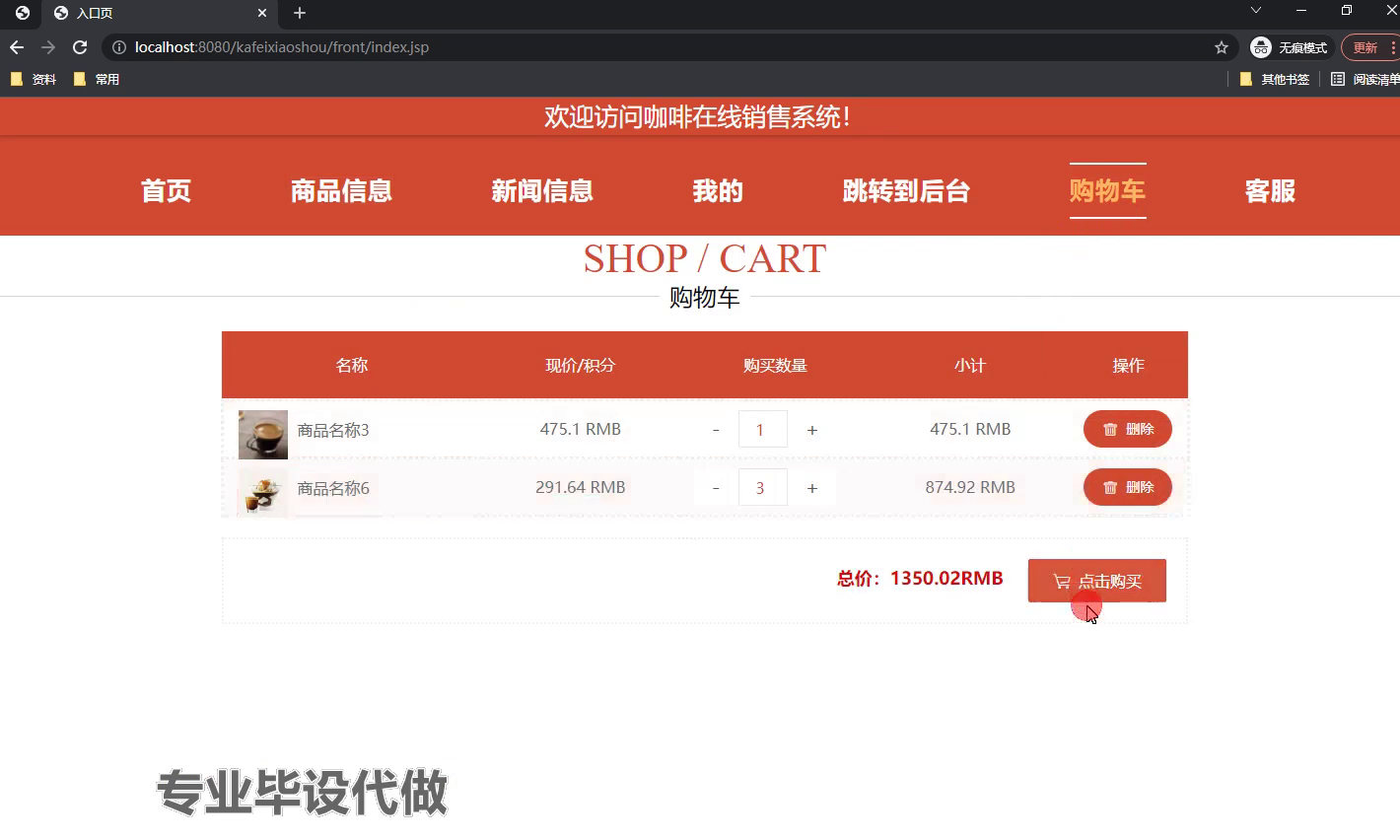
Task: Select the 入口页 browser tab
Action: pyautogui.click(x=158, y=13)
